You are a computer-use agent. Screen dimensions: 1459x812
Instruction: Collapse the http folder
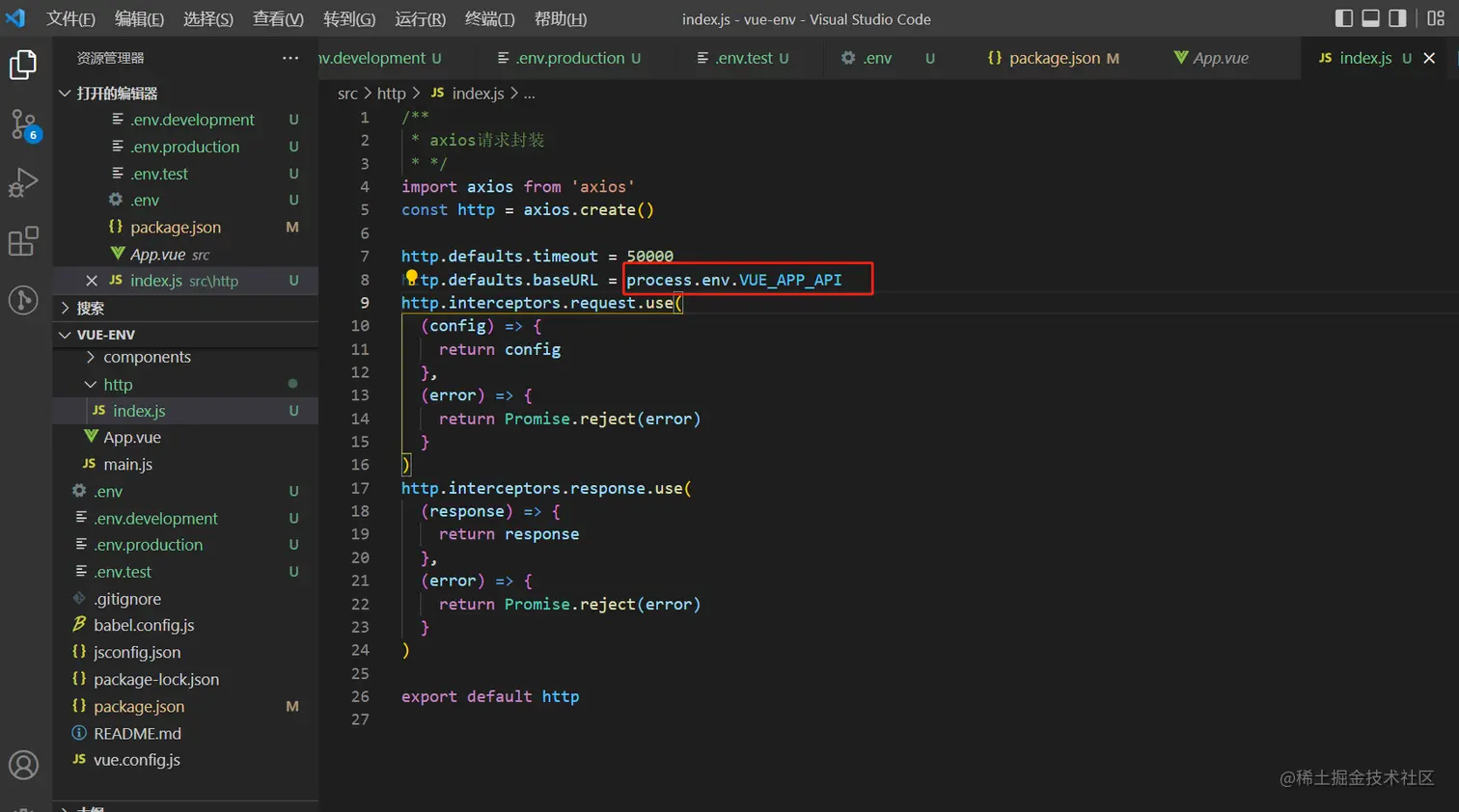point(185,384)
